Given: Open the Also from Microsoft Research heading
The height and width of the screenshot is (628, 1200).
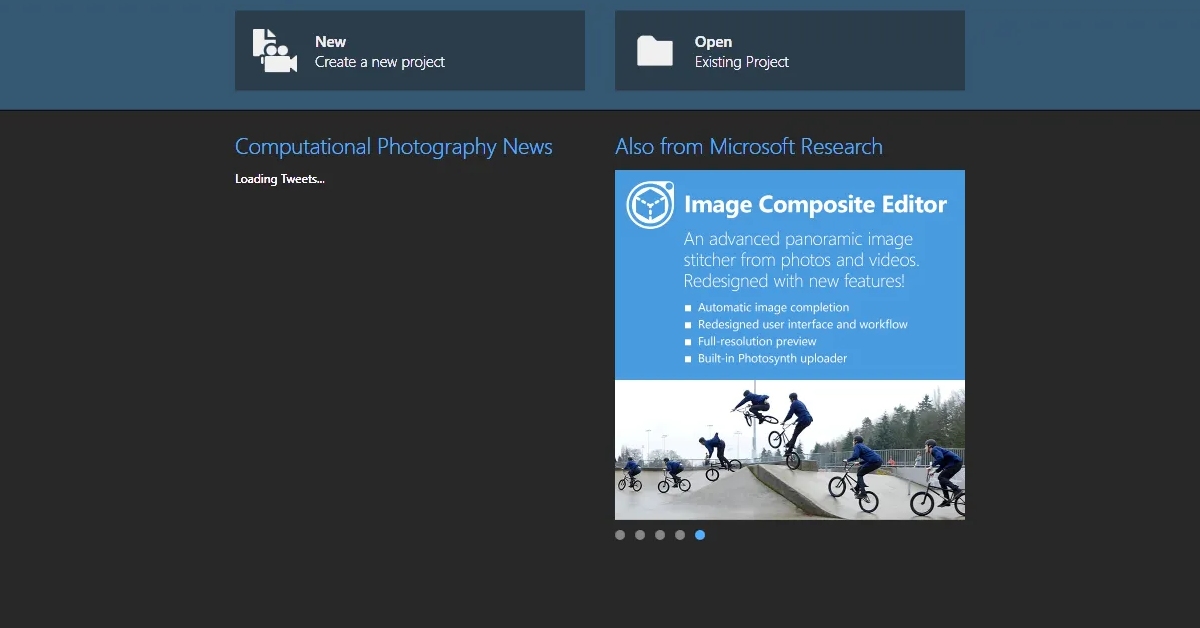Looking at the screenshot, I should 748,147.
